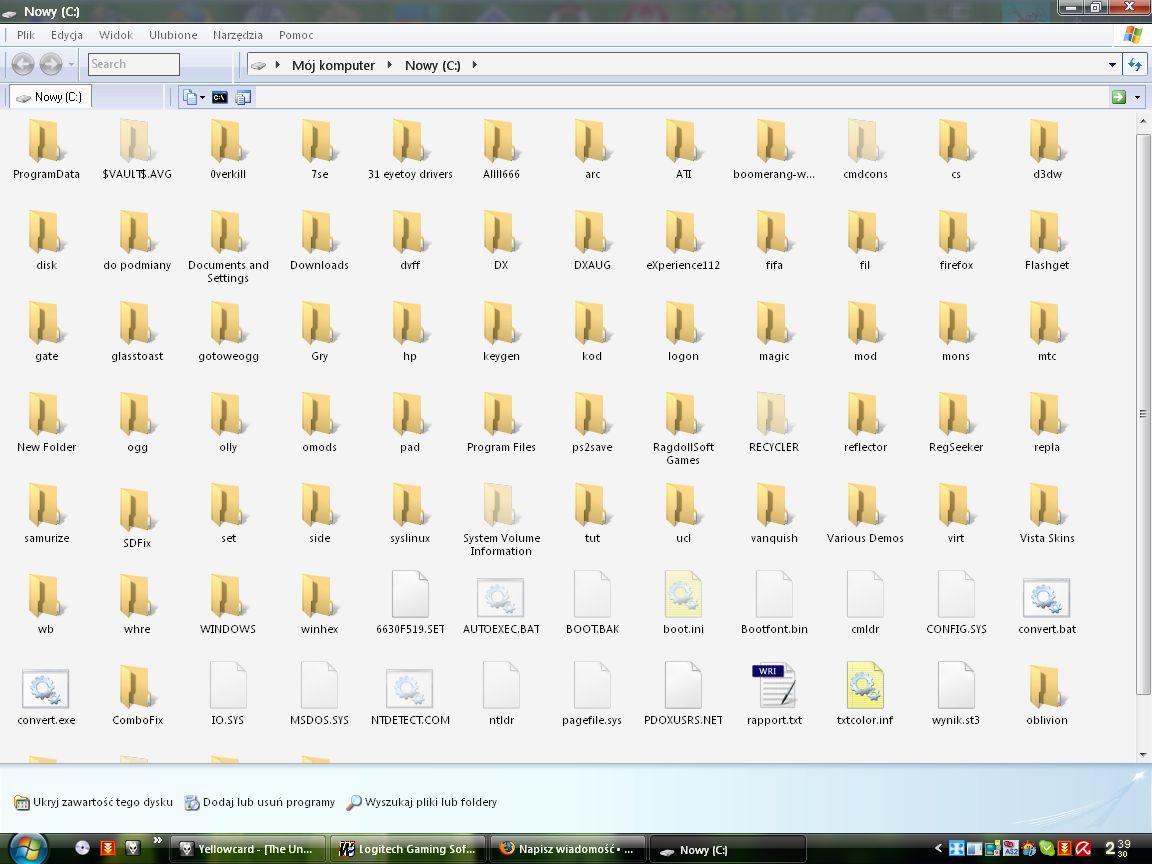Screen dimensions: 1152x864
Task: Click the refresh icon beside address bar
Action: 1135,65
